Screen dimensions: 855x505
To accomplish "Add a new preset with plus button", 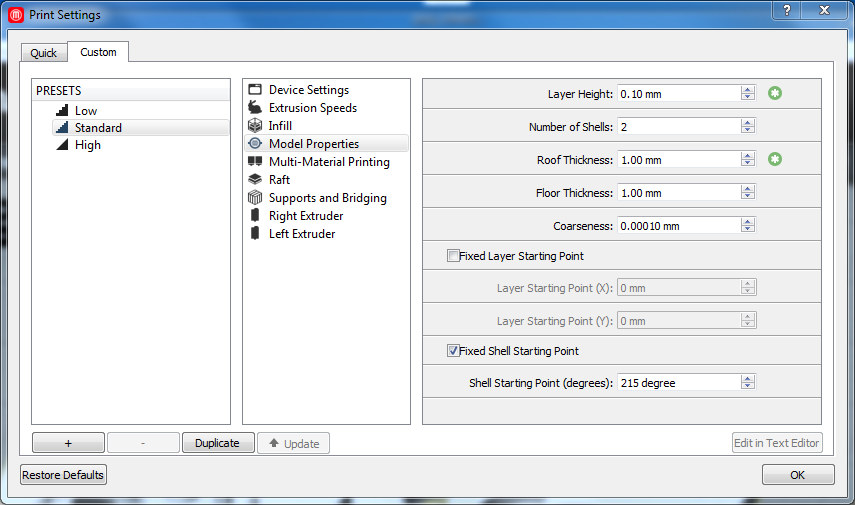I will (x=68, y=443).
